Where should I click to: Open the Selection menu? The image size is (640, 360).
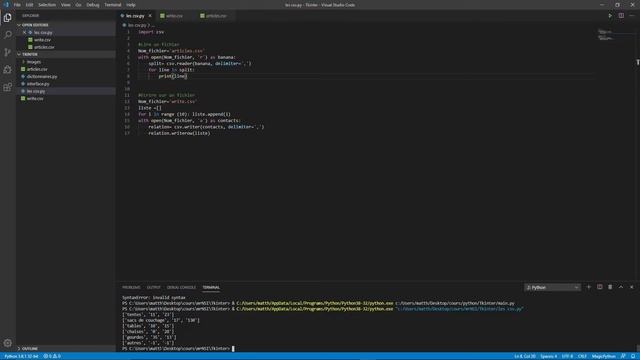click(47, 5)
